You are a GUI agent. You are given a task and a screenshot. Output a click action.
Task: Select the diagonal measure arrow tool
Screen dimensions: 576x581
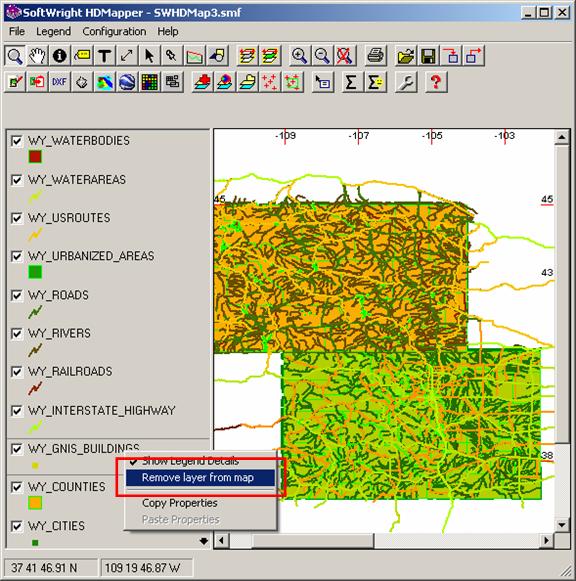[127, 56]
